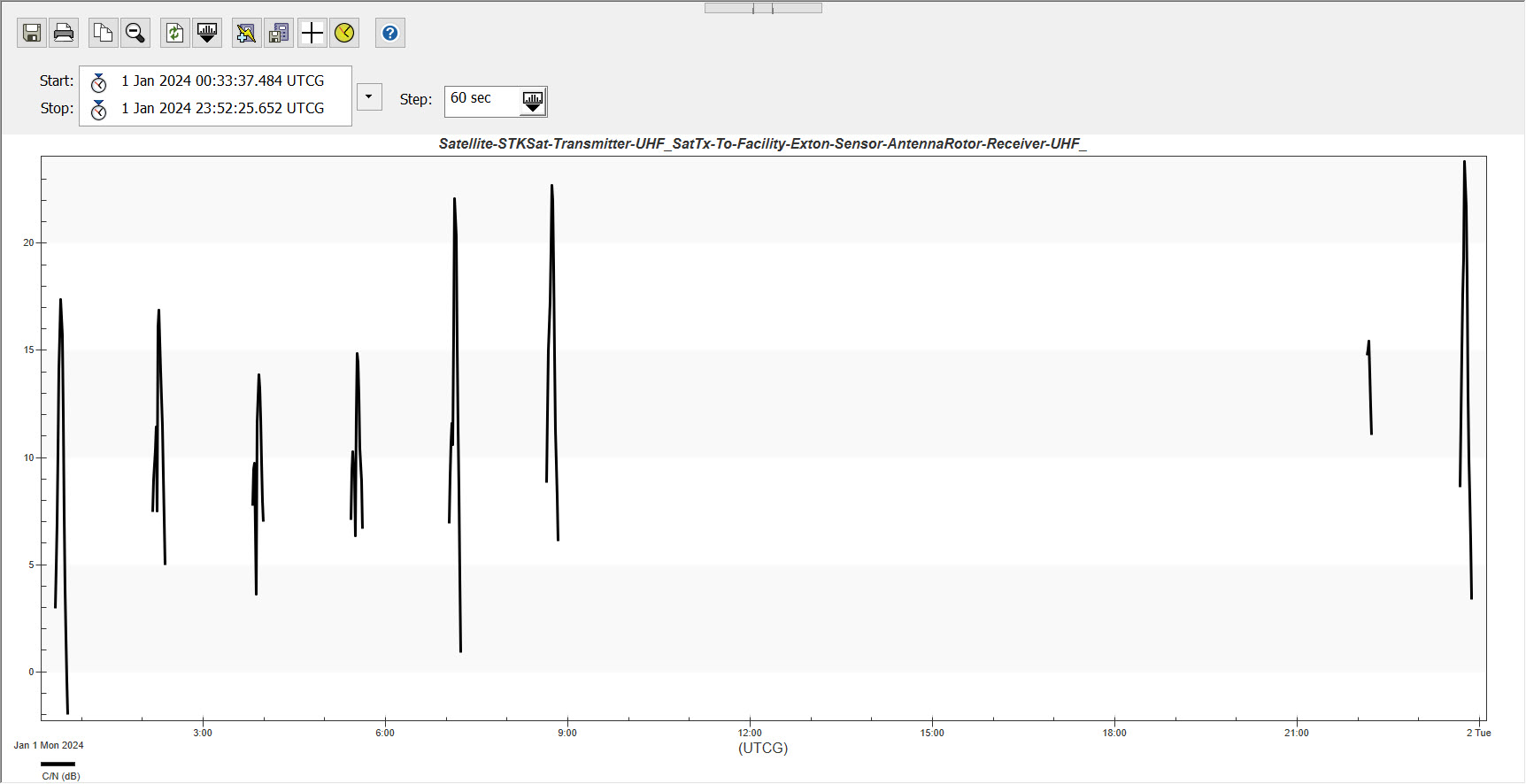Viewport: 1526px width, 784px height.
Task: Click the Stop time stopwatch icon
Action: pos(99,110)
